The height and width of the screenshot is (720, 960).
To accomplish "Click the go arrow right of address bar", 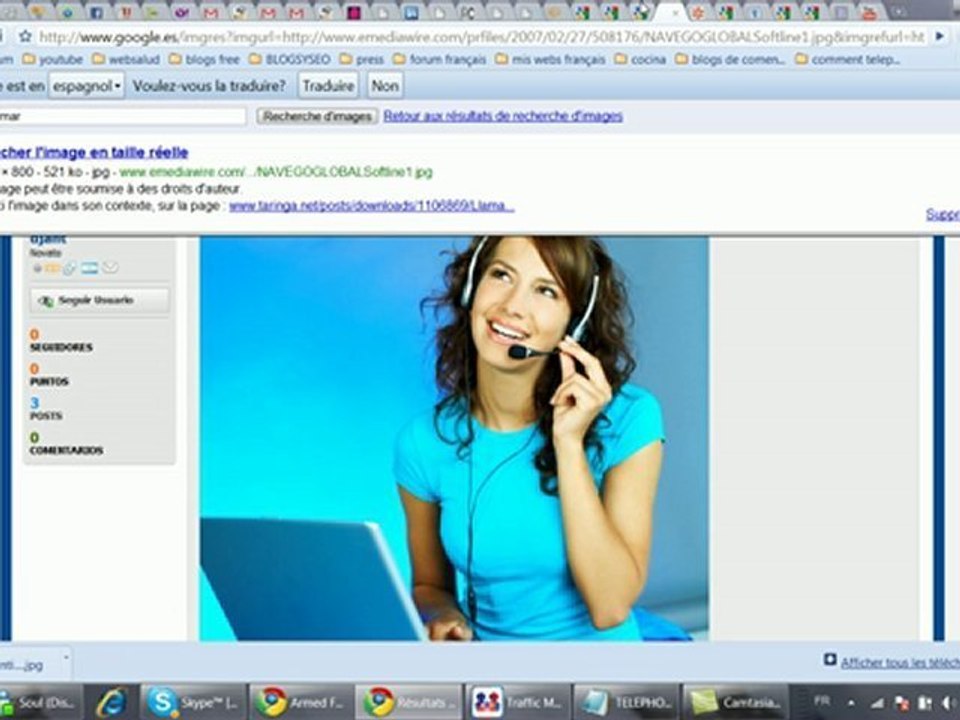I will click(x=940, y=37).
